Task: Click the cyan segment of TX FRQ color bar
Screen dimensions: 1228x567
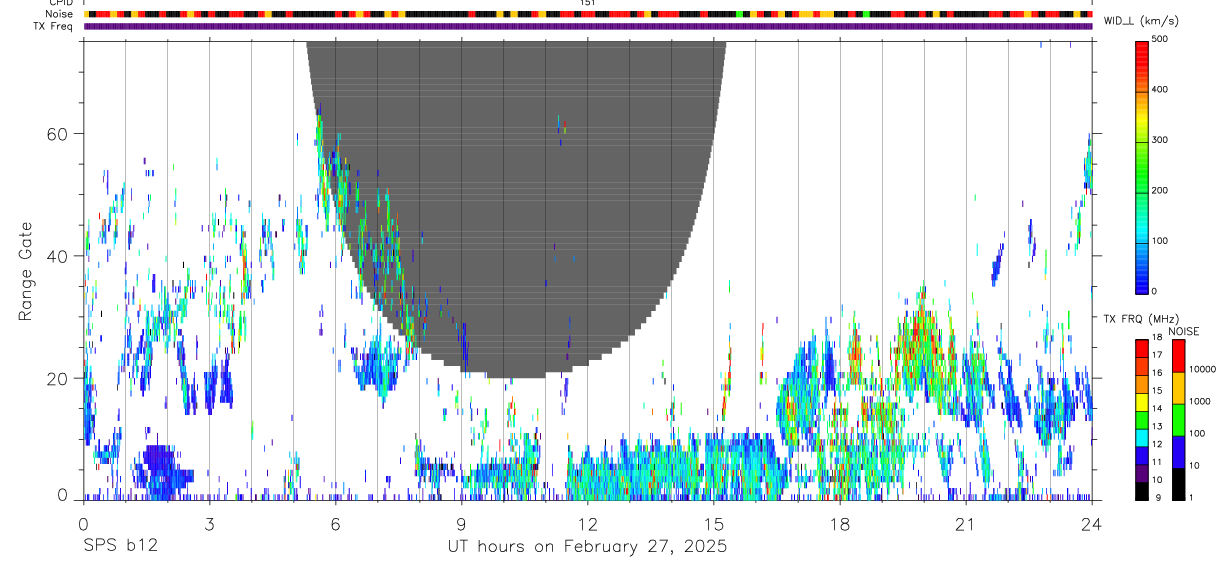Action: tap(1142, 438)
